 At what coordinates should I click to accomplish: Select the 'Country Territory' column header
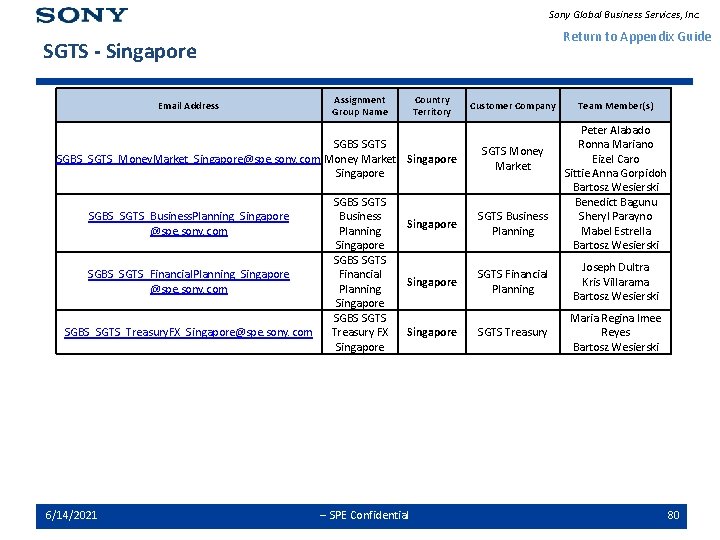[432, 106]
